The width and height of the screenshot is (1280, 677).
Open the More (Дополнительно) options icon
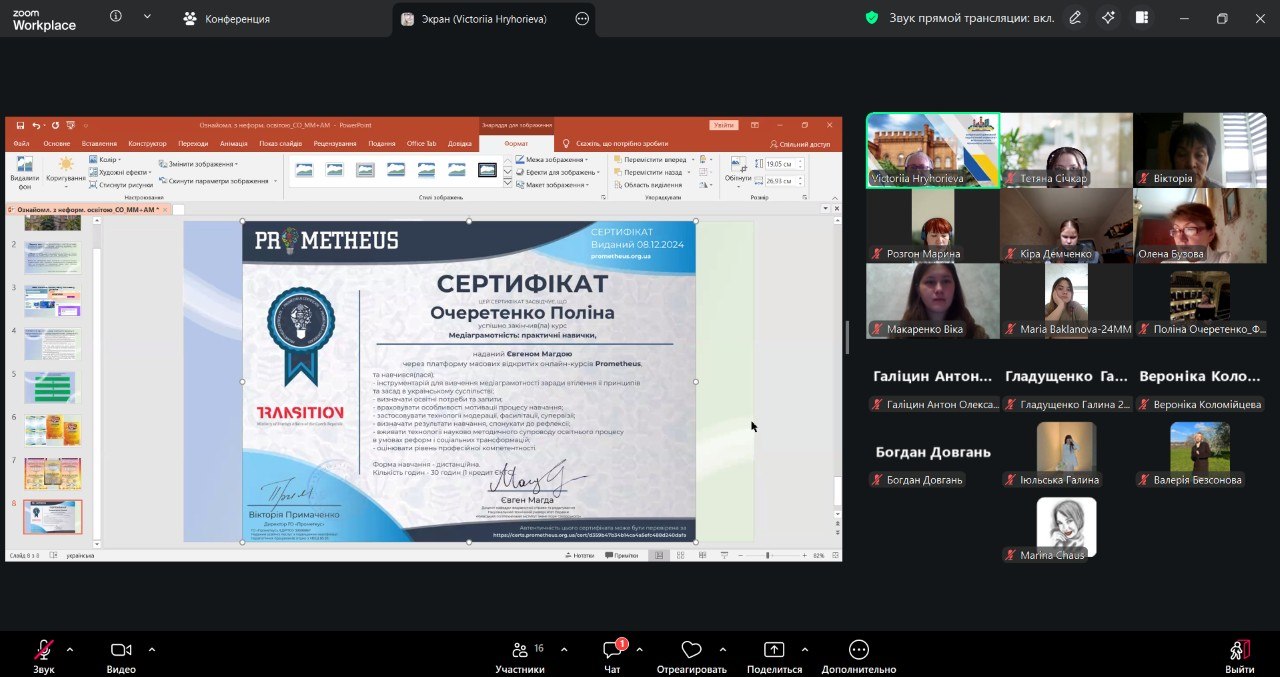[x=858, y=650]
